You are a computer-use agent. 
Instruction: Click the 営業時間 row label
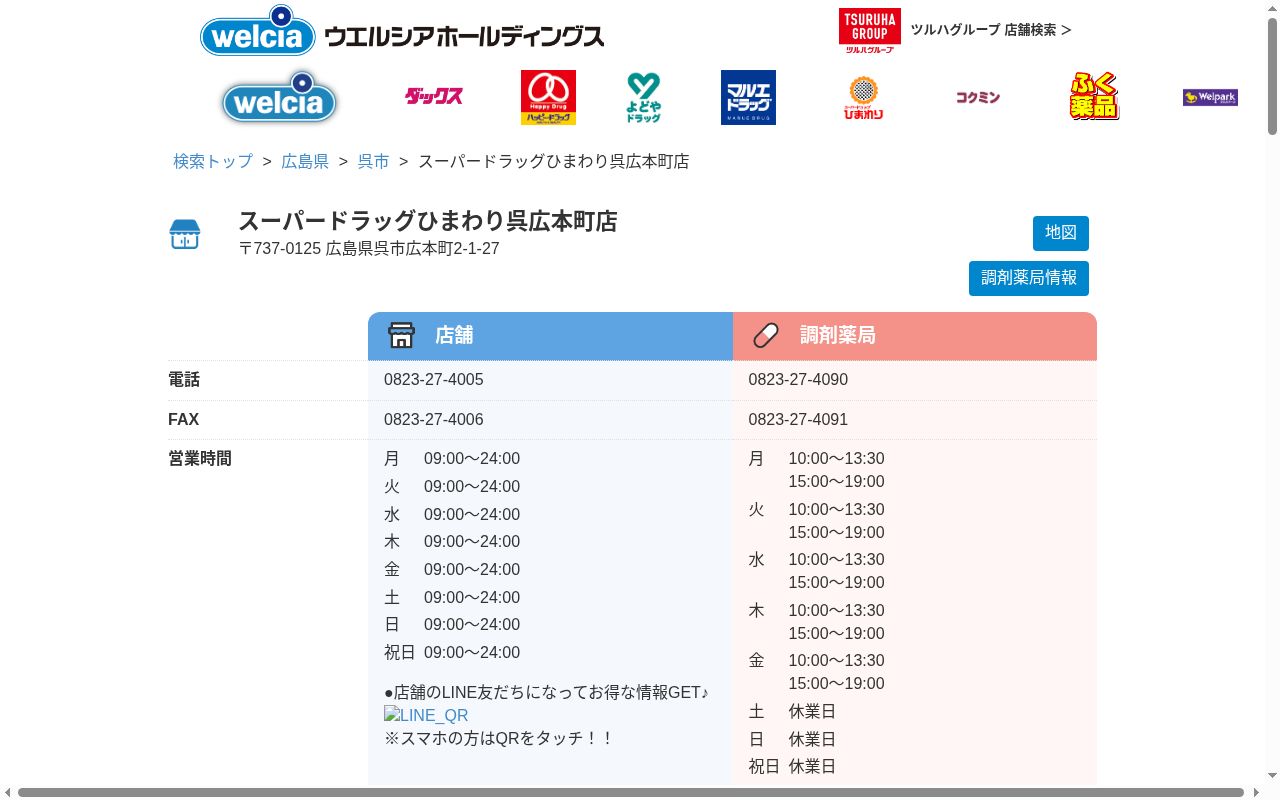(200, 459)
